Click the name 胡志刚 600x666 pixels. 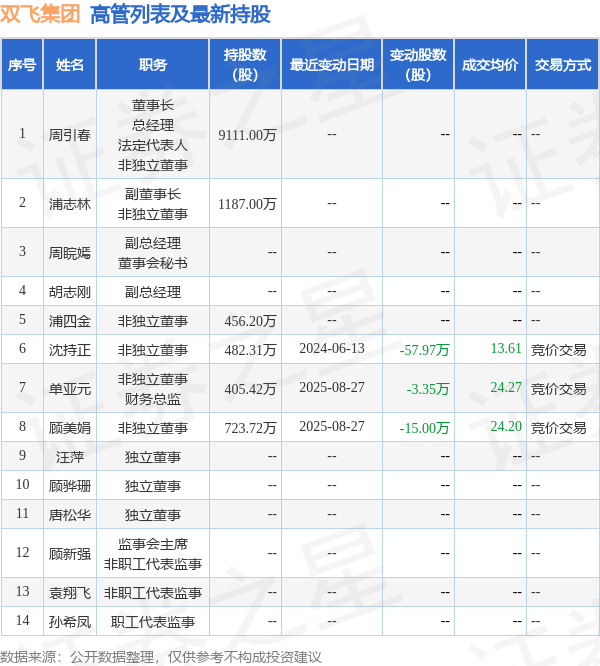[x=70, y=292]
